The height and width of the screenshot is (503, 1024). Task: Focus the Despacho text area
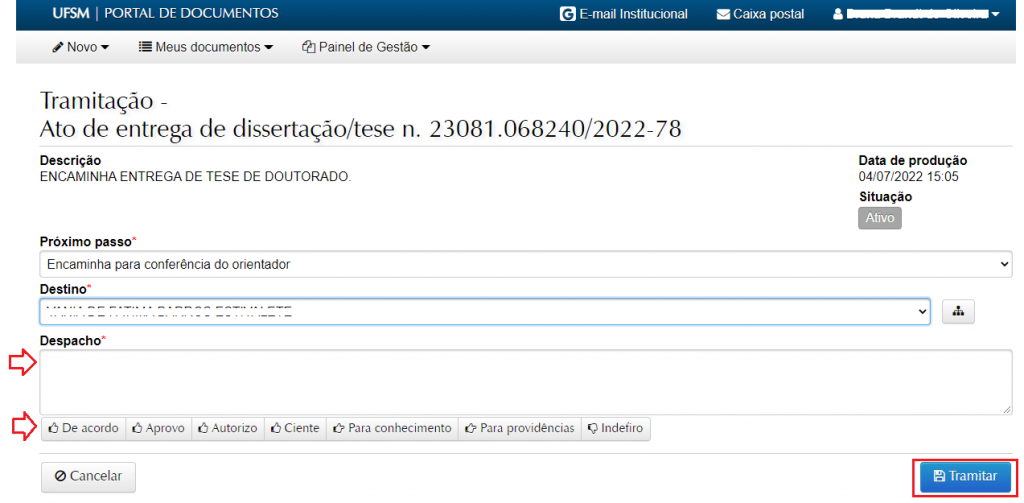tap(526, 381)
